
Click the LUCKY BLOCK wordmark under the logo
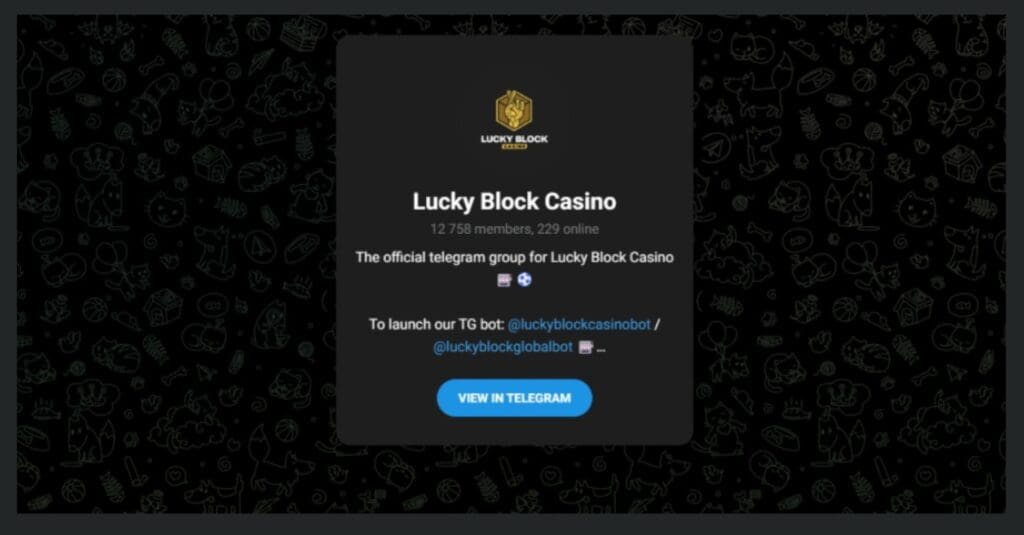514,138
